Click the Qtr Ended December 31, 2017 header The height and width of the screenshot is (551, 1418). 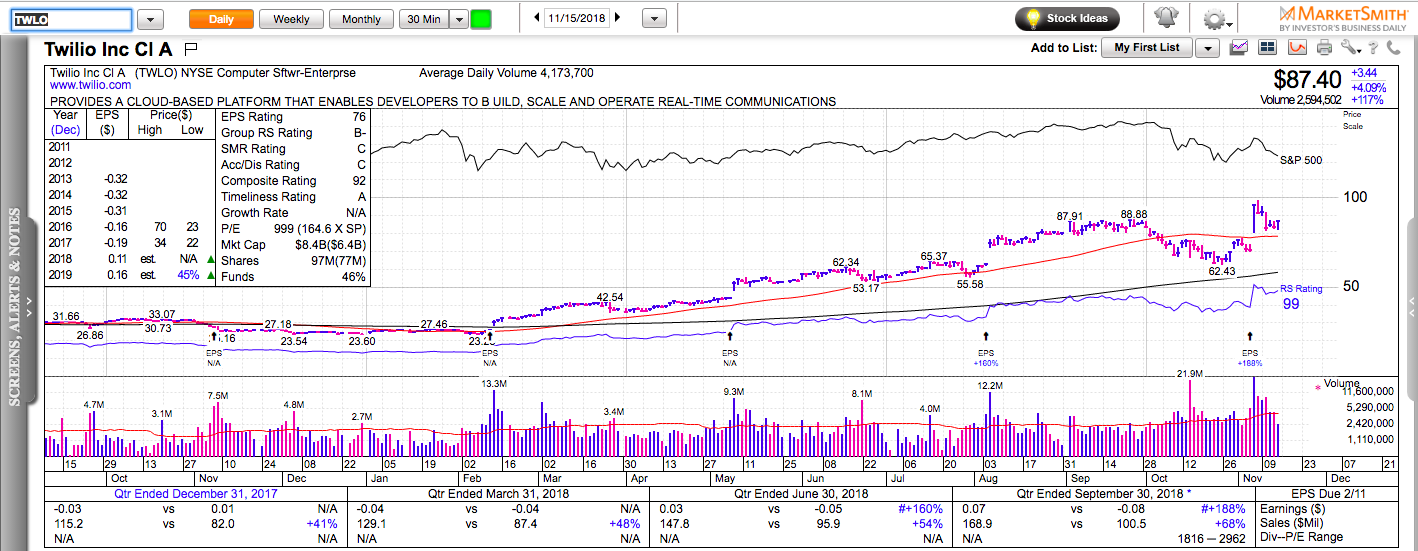pos(196,492)
